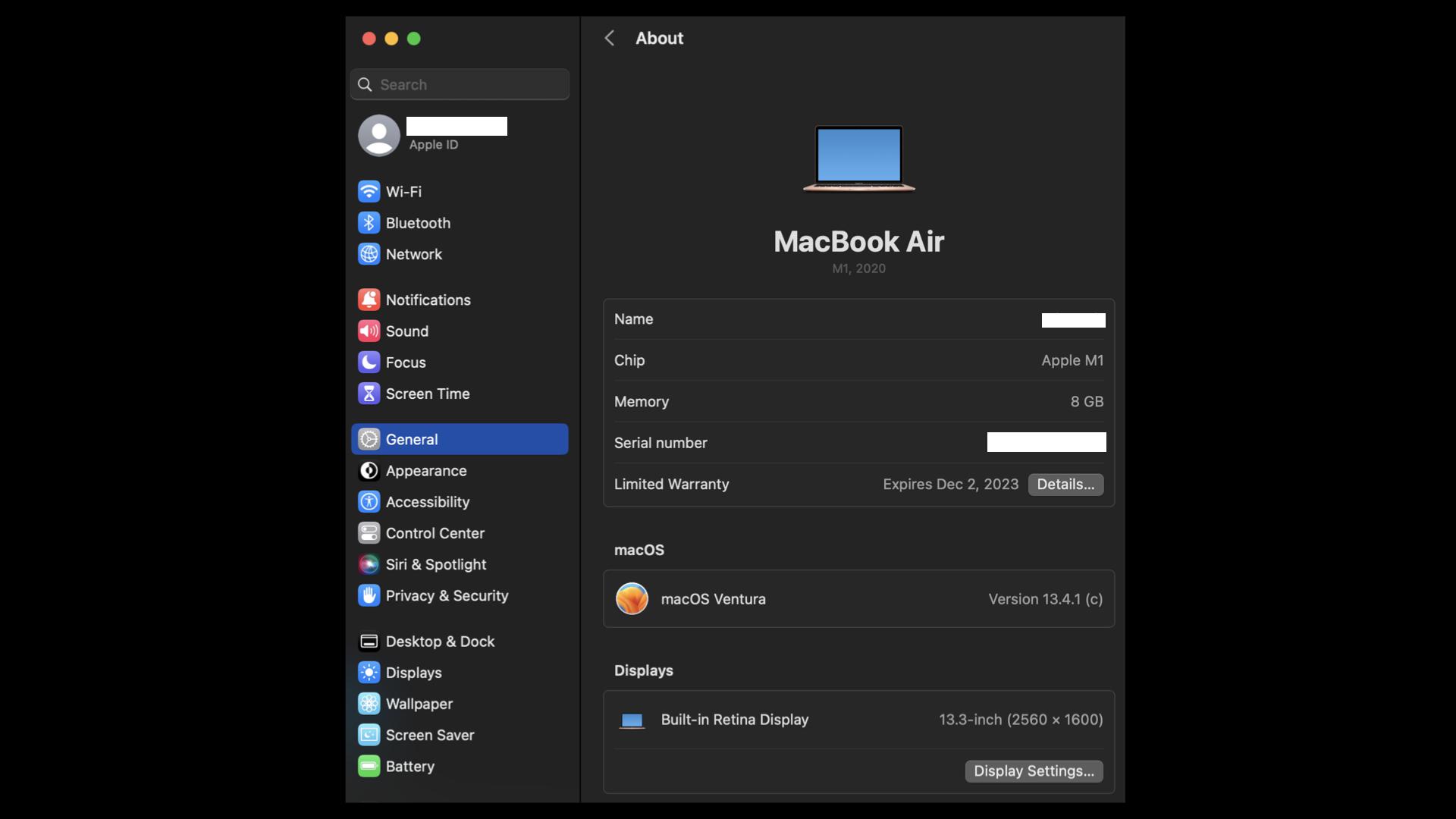Open the Siri & Spotlight label

tap(436, 564)
